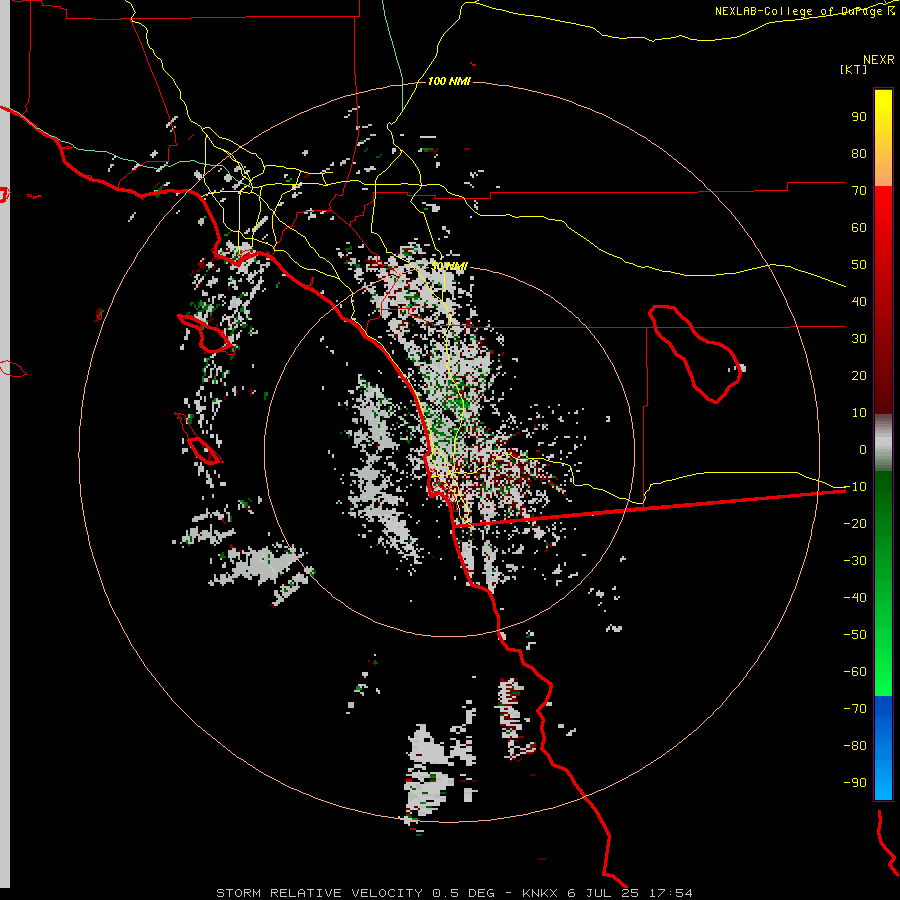
Task: Click the 50 value on velocity scale
Action: tap(859, 265)
